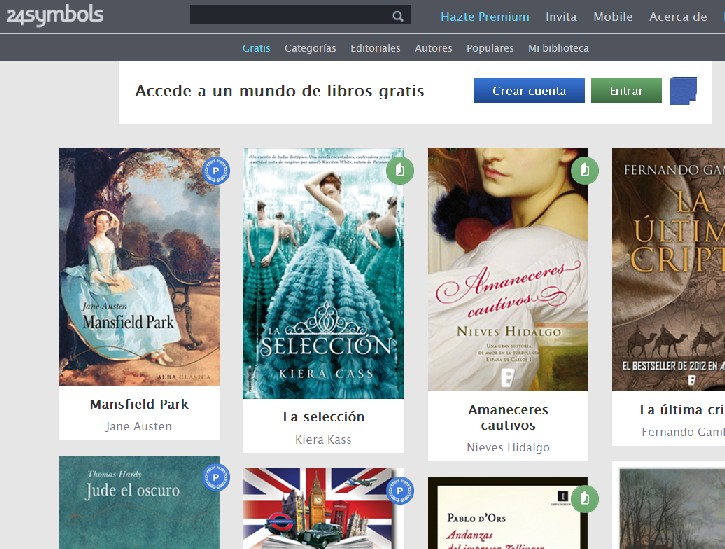The image size is (725, 549).
Task: Open the Hazte Premium link
Action: (485, 16)
